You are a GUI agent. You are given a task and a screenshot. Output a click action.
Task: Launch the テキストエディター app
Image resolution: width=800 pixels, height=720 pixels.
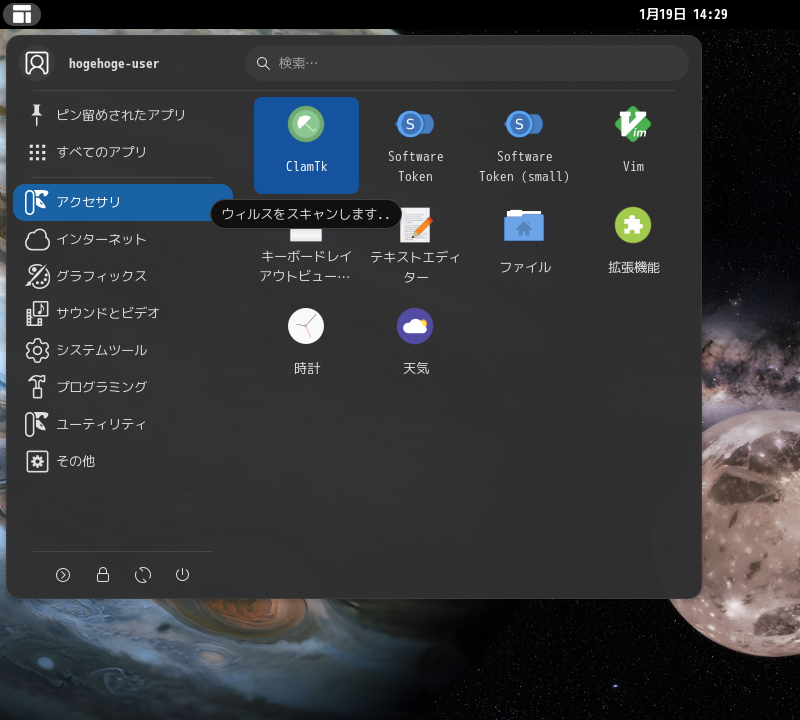tap(415, 240)
